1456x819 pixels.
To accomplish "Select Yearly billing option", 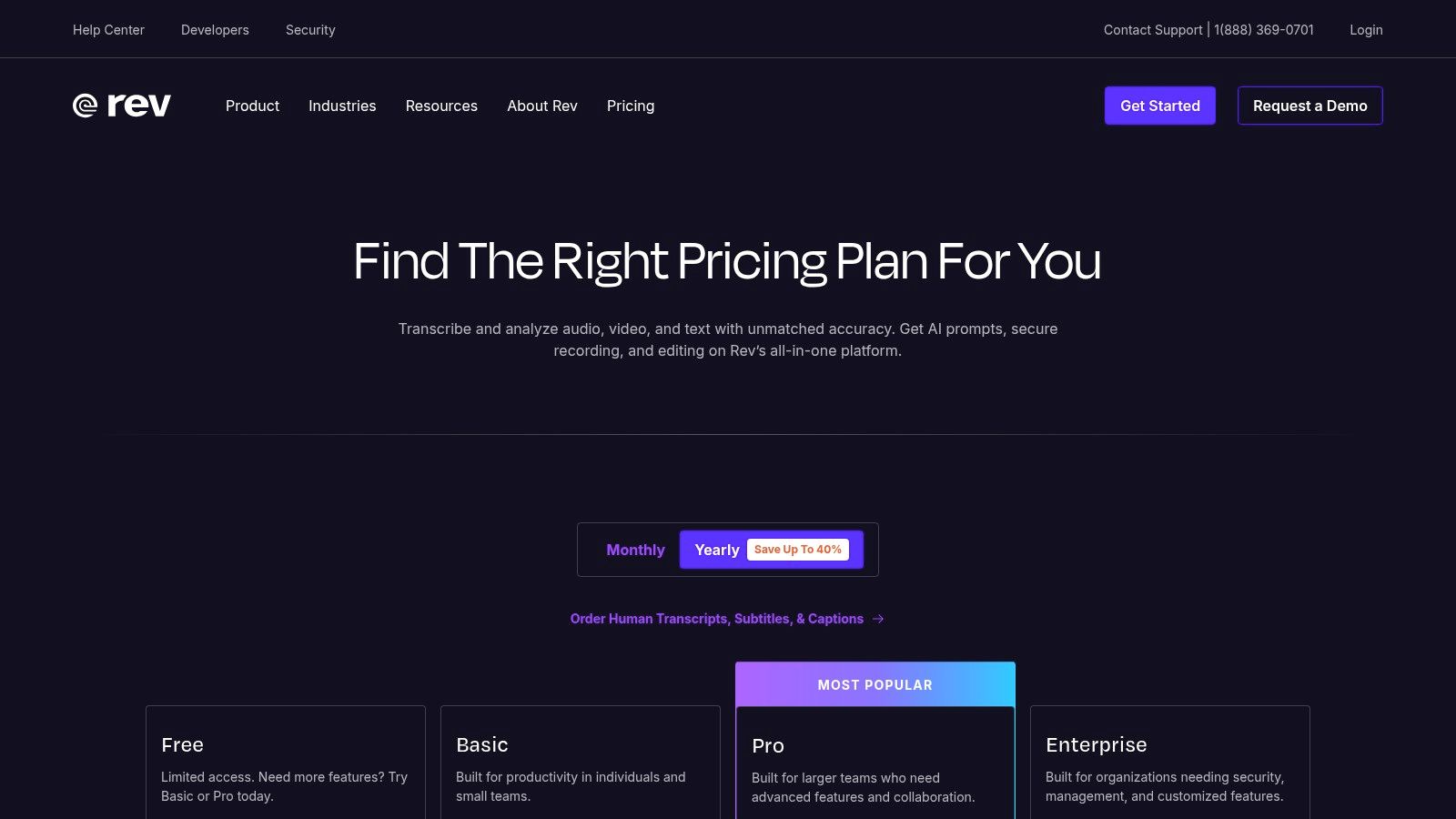I will [x=717, y=550].
